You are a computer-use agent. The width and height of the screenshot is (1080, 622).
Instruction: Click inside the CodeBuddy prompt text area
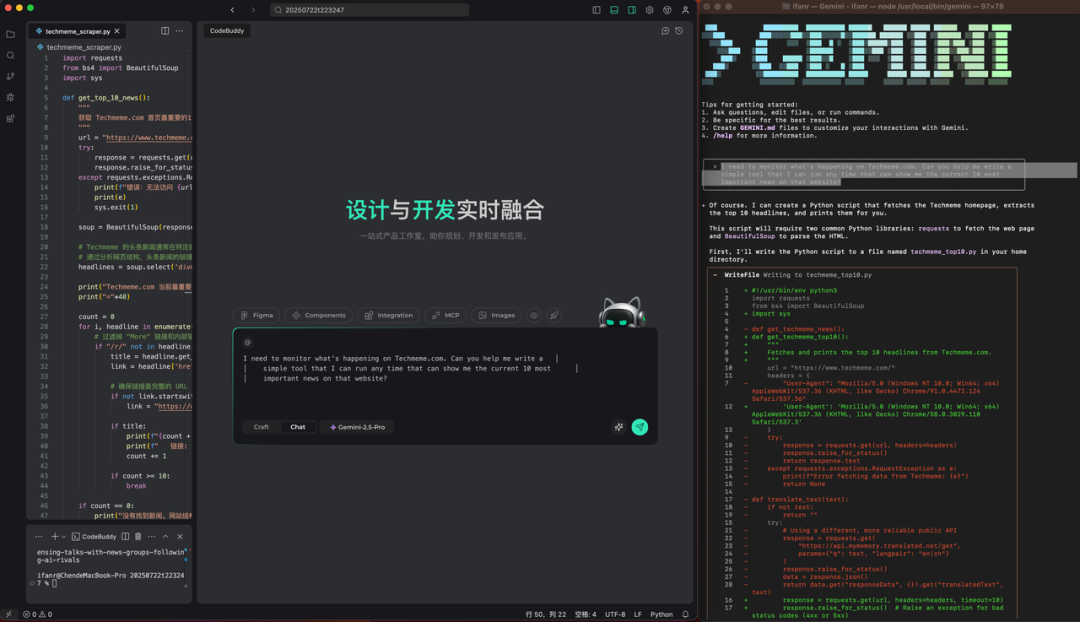point(444,379)
